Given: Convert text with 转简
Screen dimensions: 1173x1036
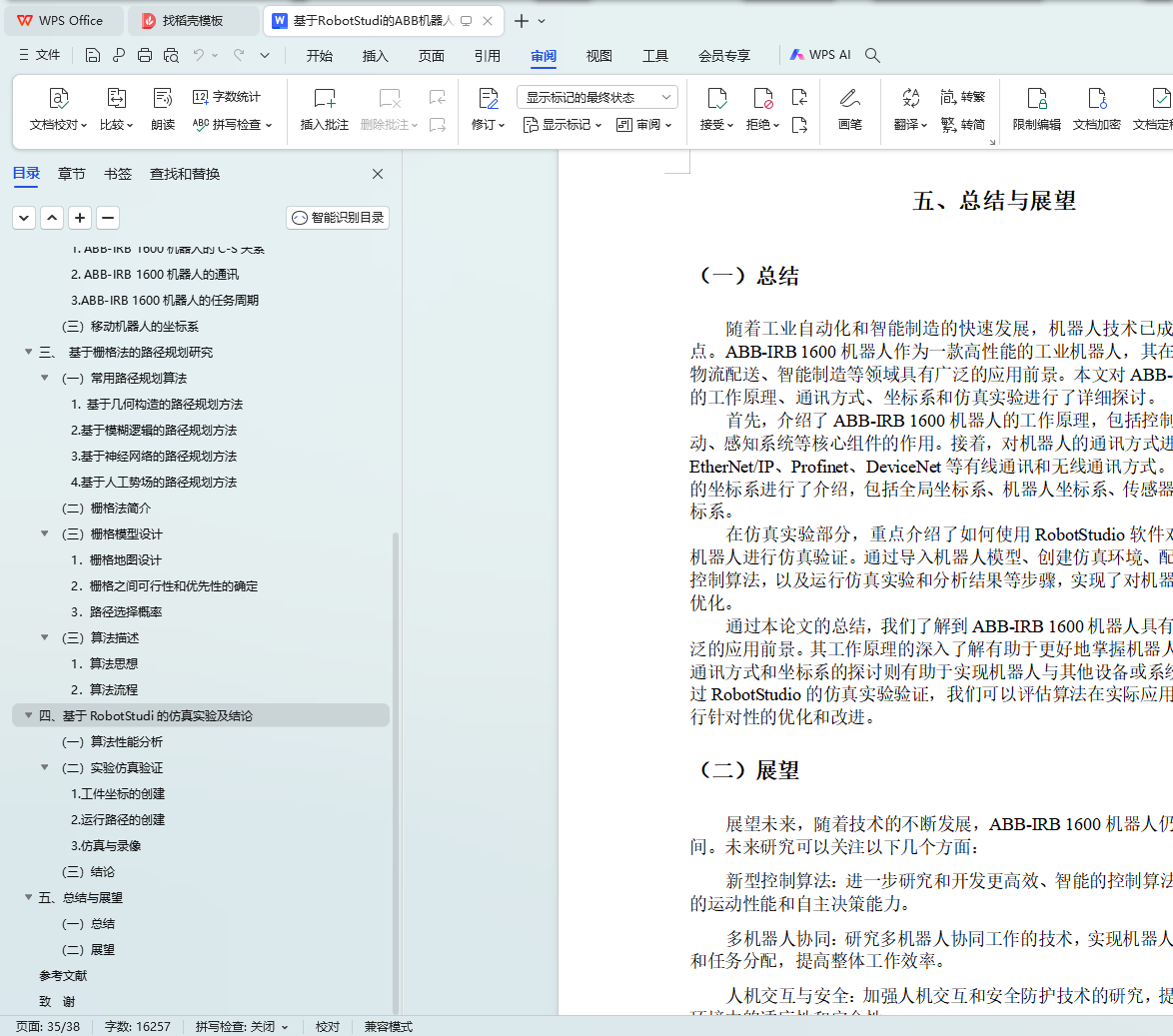Looking at the screenshot, I should [963, 124].
